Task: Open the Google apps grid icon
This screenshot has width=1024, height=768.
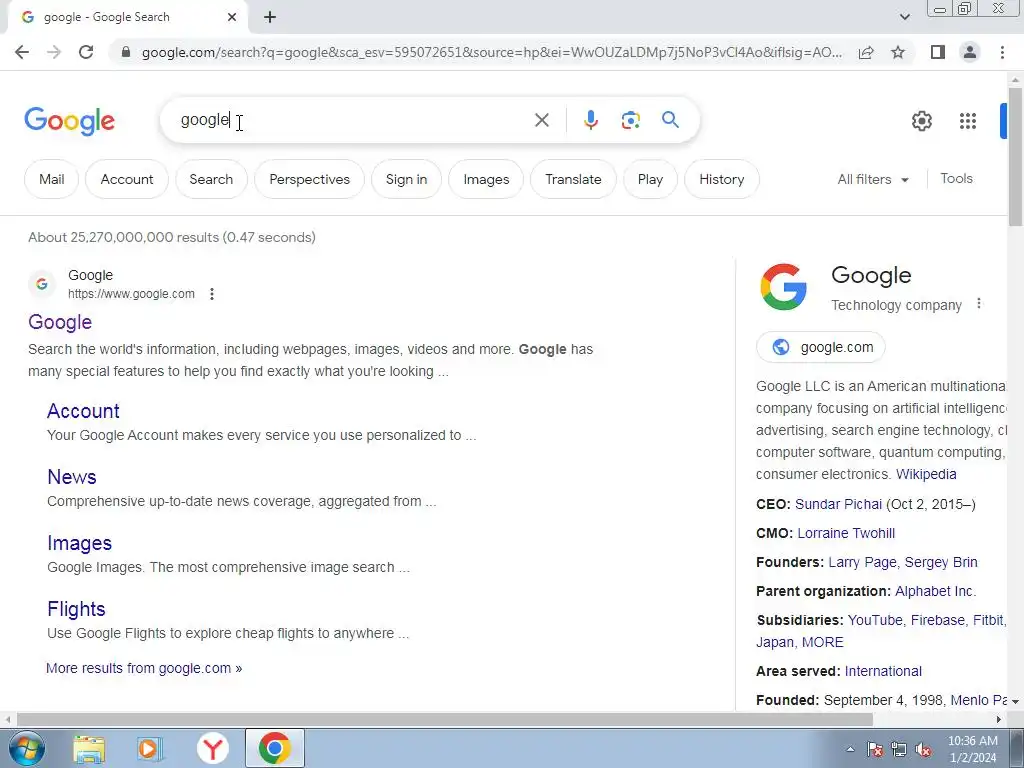Action: point(968,121)
